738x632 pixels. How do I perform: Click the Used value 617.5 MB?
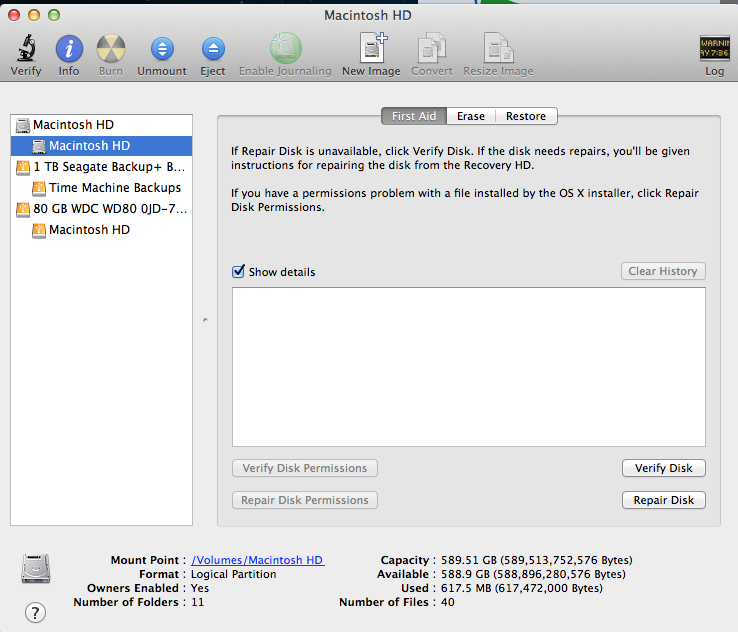(x=521, y=588)
